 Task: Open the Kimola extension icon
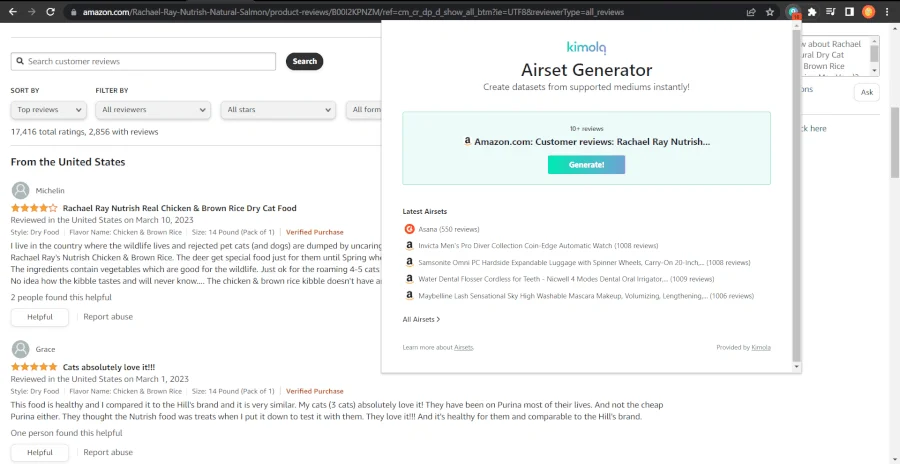[793, 11]
